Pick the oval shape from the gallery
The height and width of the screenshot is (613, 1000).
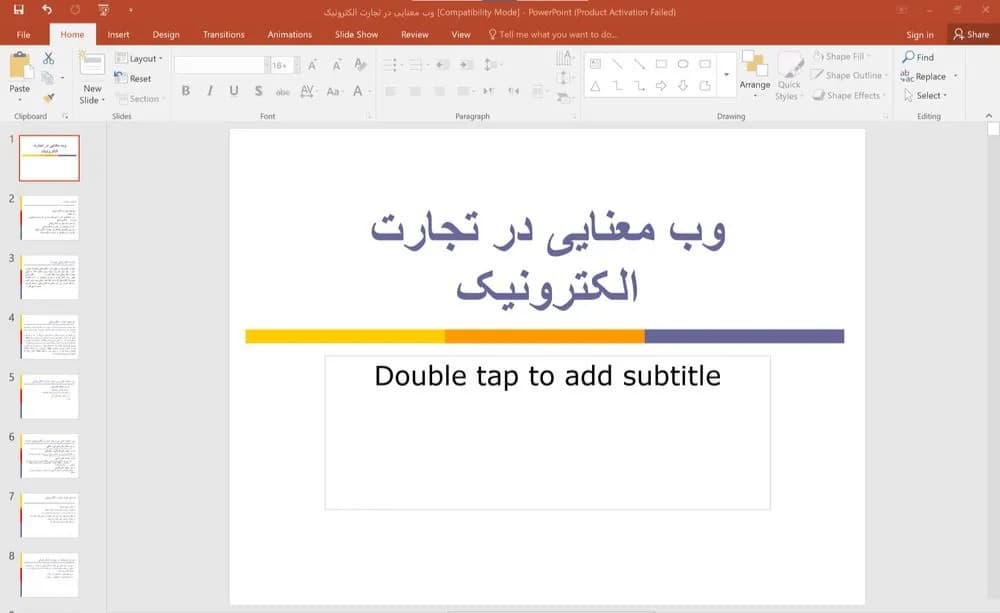click(x=683, y=64)
